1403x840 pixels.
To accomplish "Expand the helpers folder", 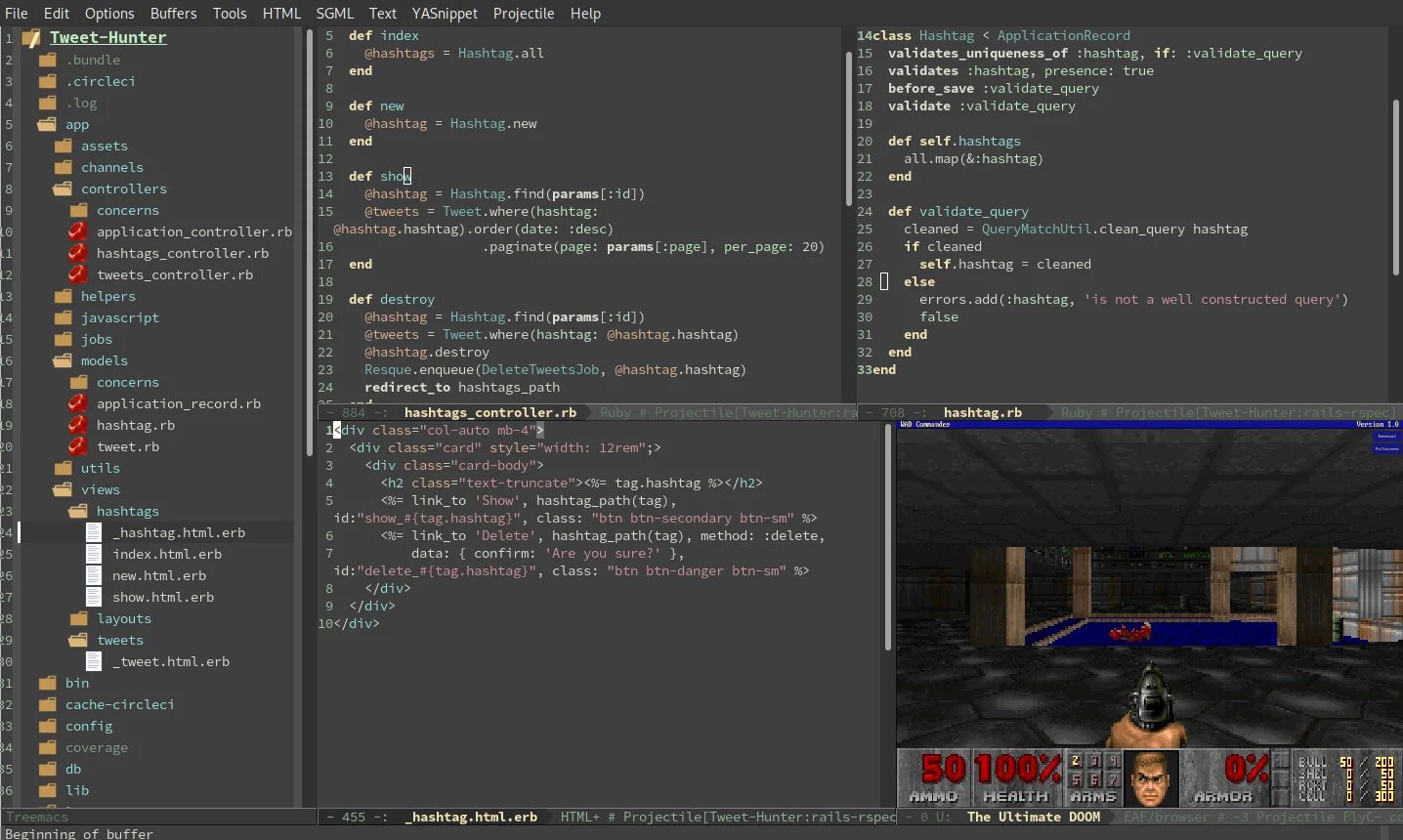I will 63,296.
